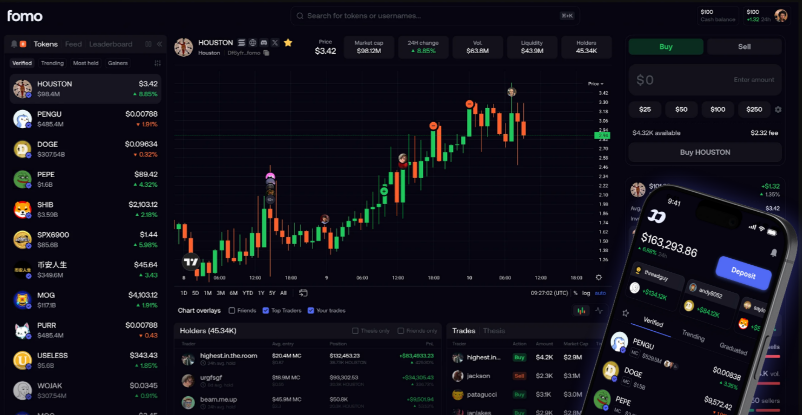This screenshot has height=415, width=802.
Task: Click the Buy HOUSTON button
Action: pos(705,152)
